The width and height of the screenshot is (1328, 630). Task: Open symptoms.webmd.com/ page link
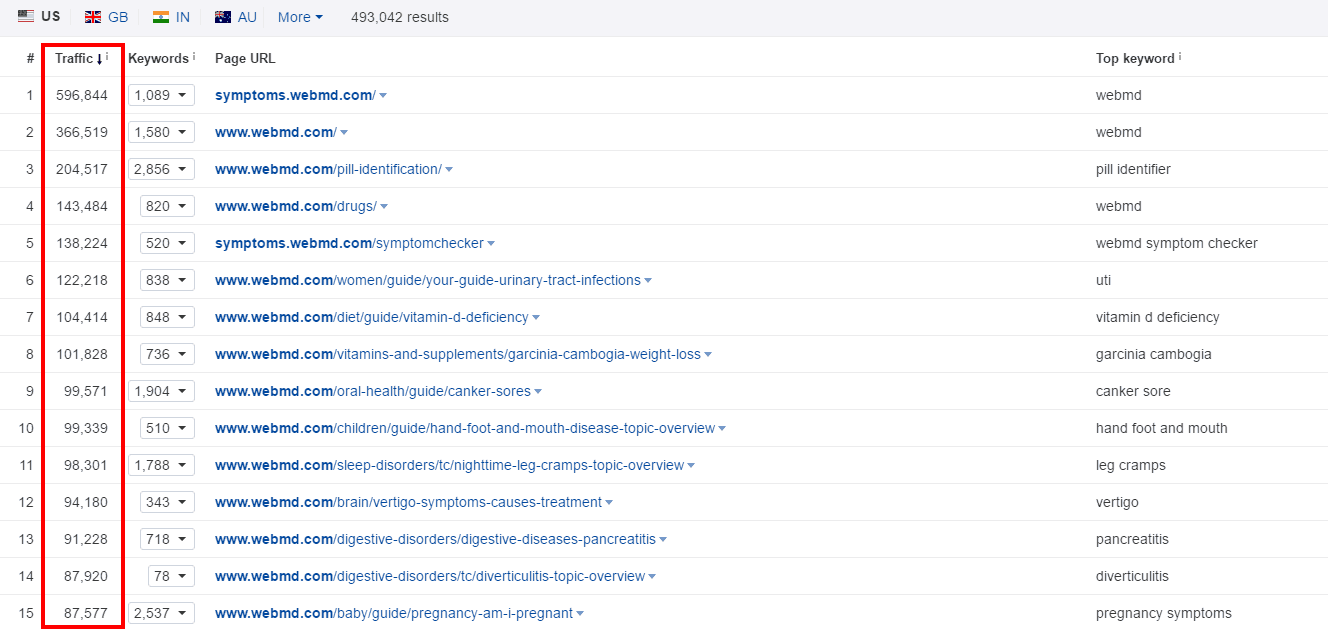click(294, 95)
